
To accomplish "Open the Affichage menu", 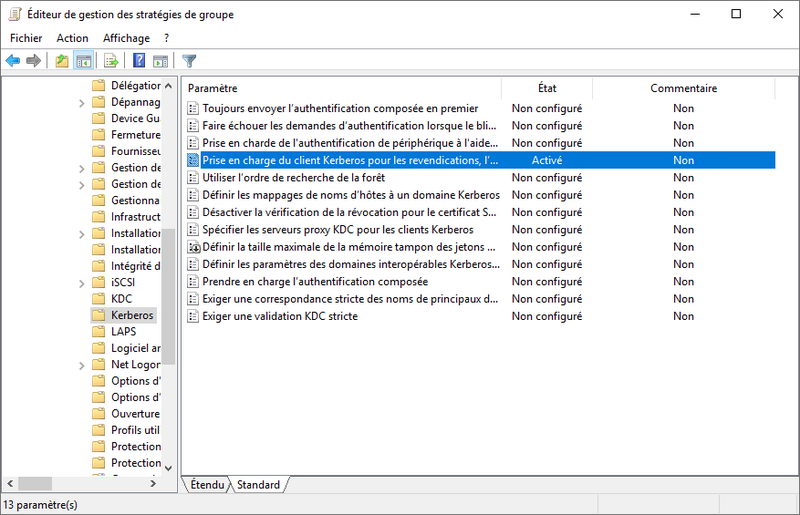I will click(126, 38).
